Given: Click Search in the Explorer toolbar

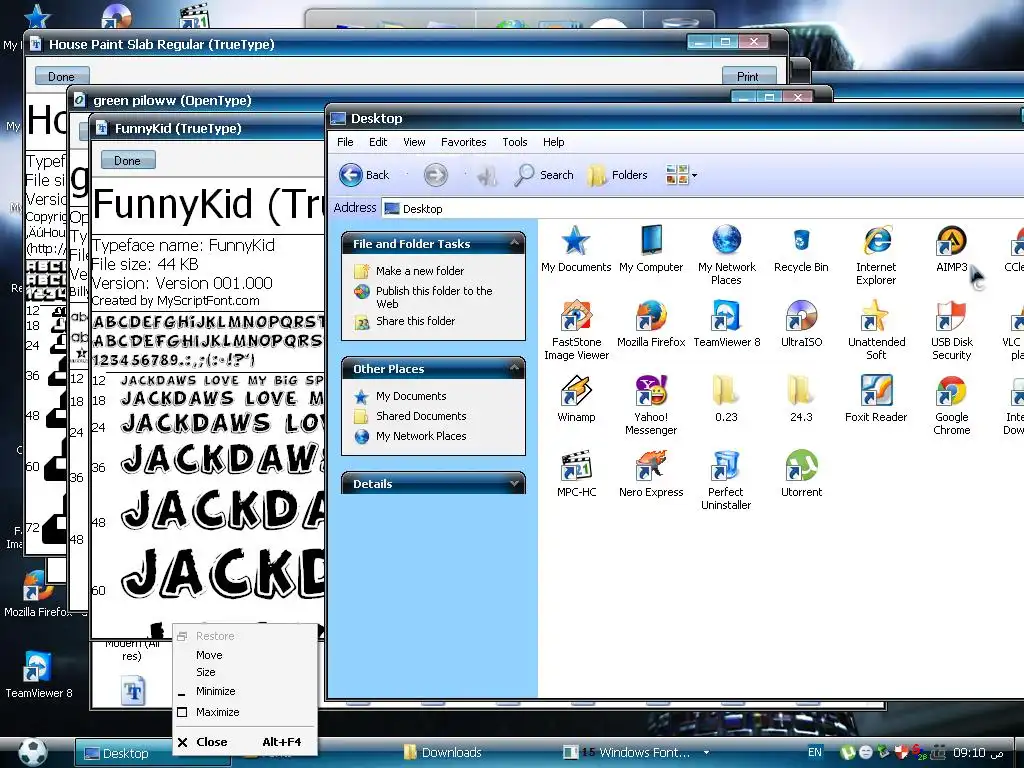Looking at the screenshot, I should pos(544,175).
